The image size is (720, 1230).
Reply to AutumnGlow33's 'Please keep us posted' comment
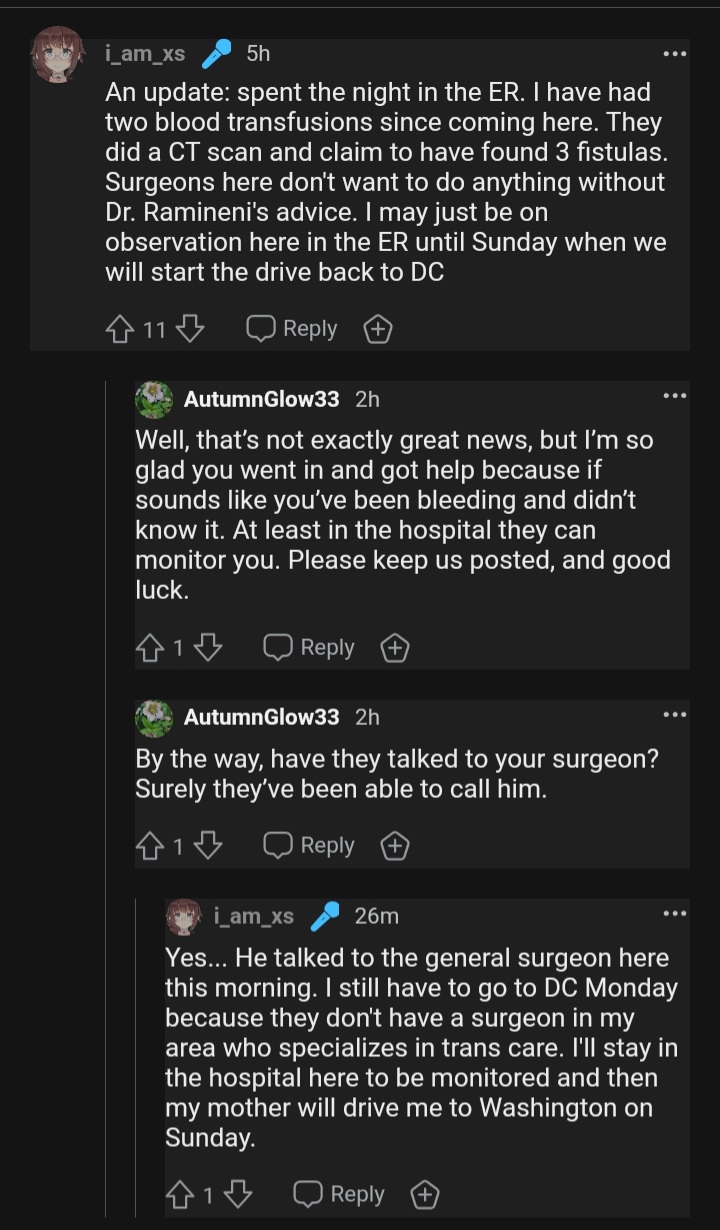coord(310,648)
